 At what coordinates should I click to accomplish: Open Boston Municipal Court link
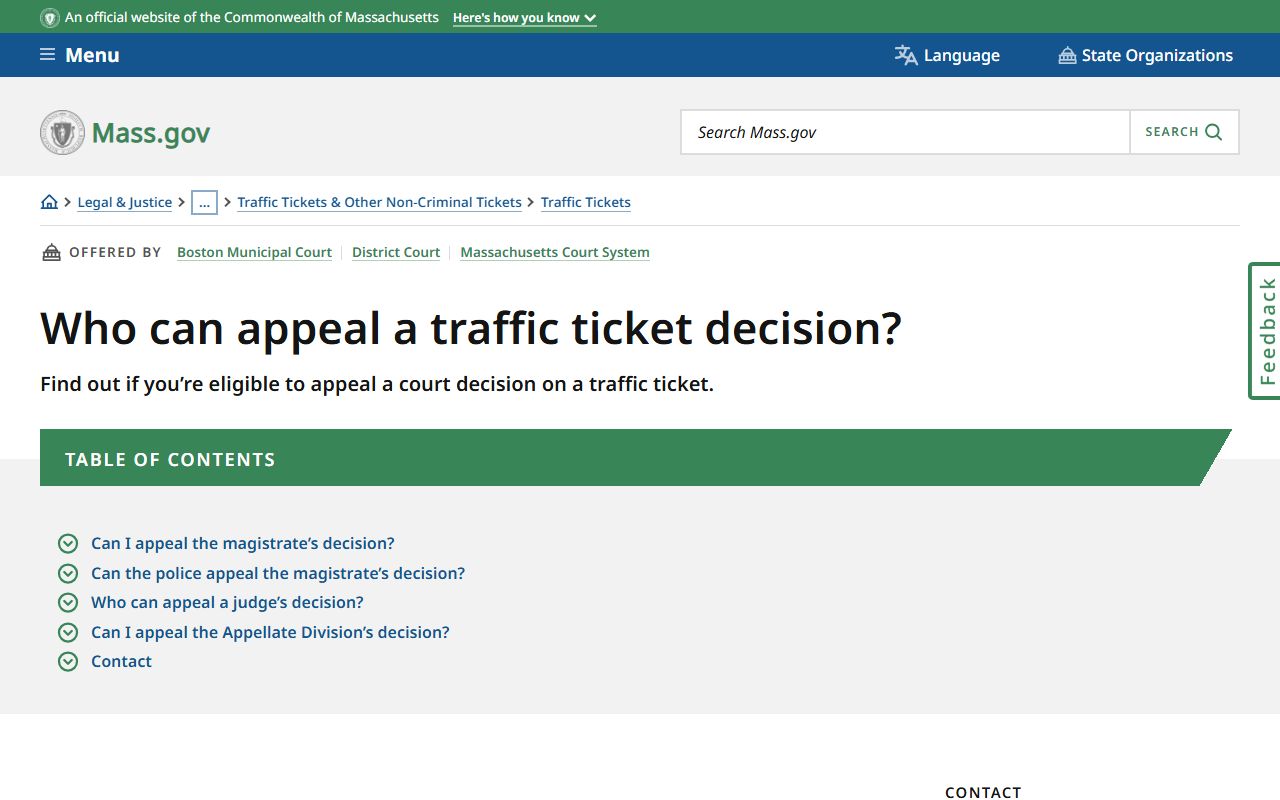pyautogui.click(x=254, y=252)
